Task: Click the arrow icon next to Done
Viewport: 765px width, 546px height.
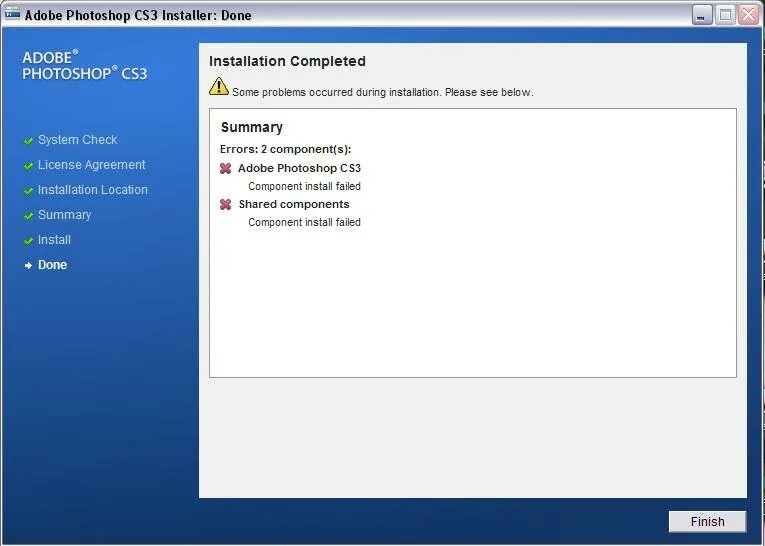Action: [x=28, y=265]
